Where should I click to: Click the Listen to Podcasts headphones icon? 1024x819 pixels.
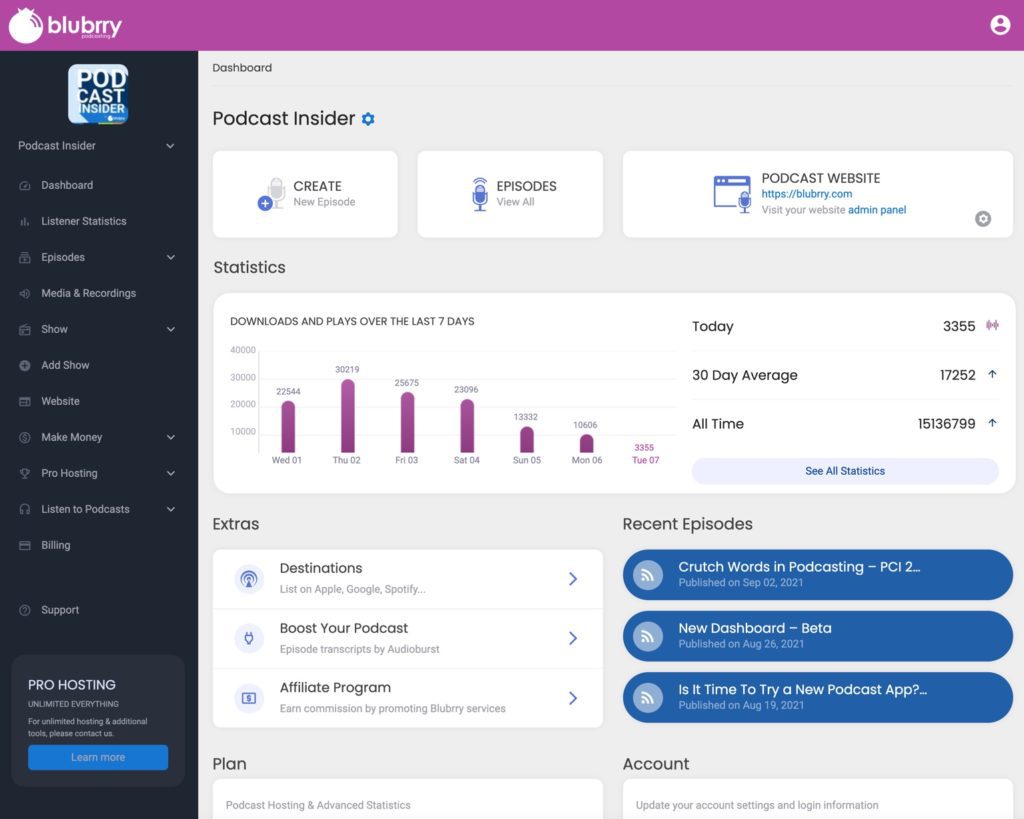point(25,509)
